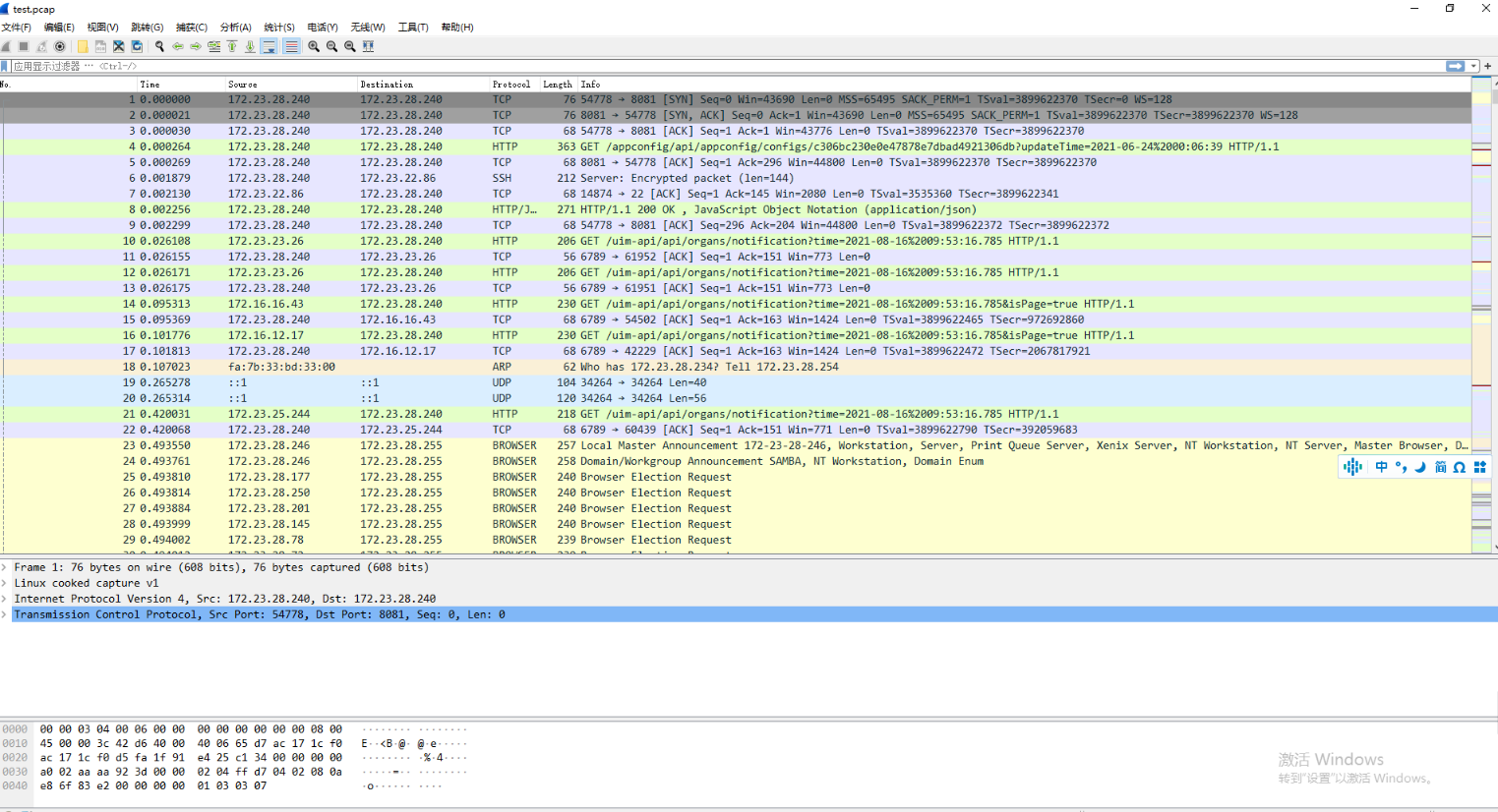Click the start capture shark fin icon

click(x=6, y=46)
